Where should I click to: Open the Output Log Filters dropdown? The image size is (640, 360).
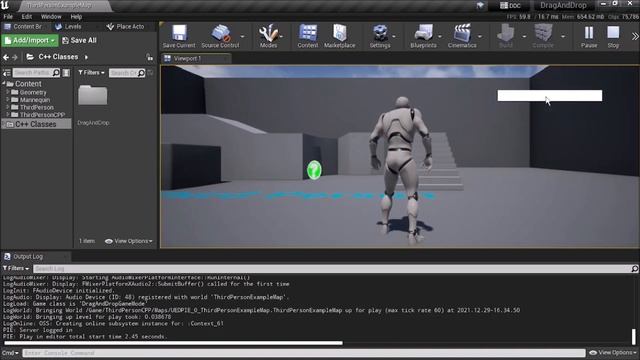[16, 268]
